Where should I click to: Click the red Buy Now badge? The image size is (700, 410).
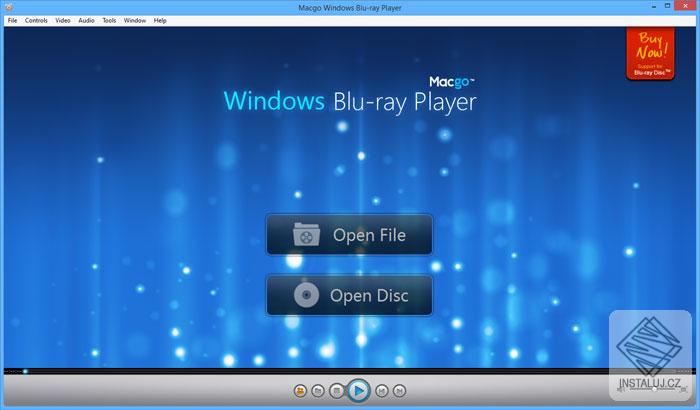pos(650,54)
